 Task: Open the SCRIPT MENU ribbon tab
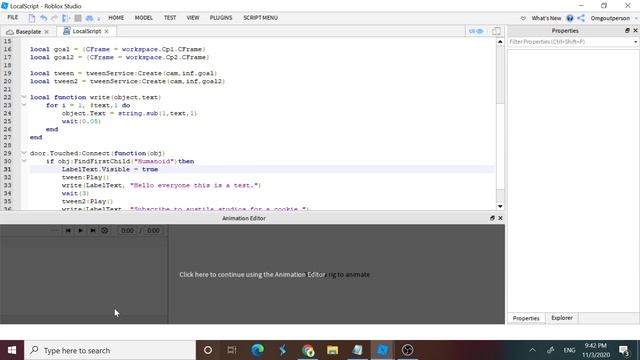(x=260, y=18)
